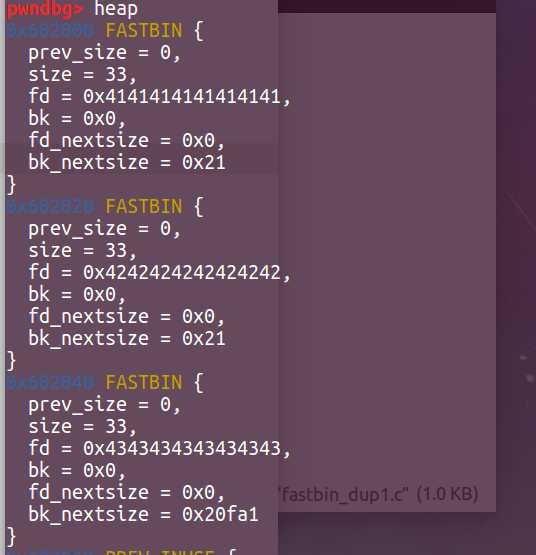Click the typed heap command
This screenshot has width=536, height=555.
click(116, 9)
